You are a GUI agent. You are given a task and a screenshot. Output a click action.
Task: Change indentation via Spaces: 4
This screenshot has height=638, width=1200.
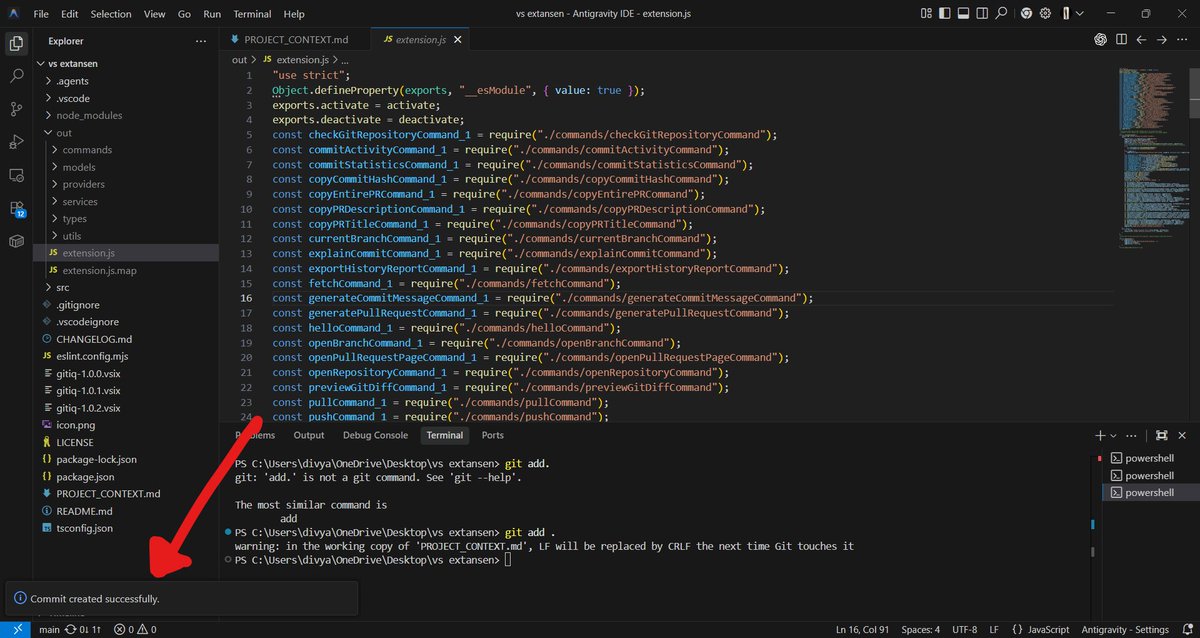pyautogui.click(x=920, y=630)
